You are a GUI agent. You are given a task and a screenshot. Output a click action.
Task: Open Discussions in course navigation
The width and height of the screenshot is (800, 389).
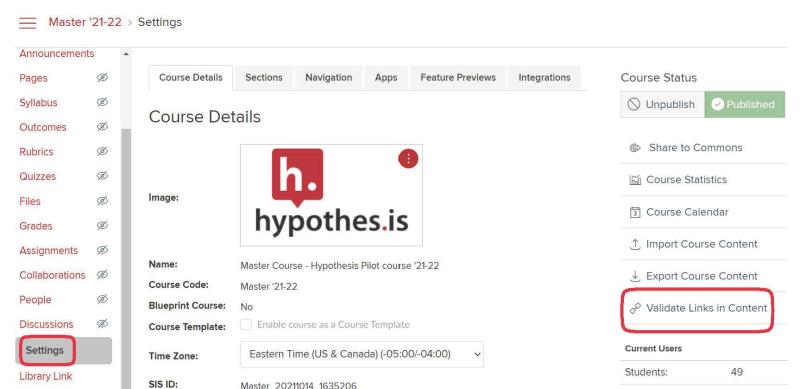[46, 324]
